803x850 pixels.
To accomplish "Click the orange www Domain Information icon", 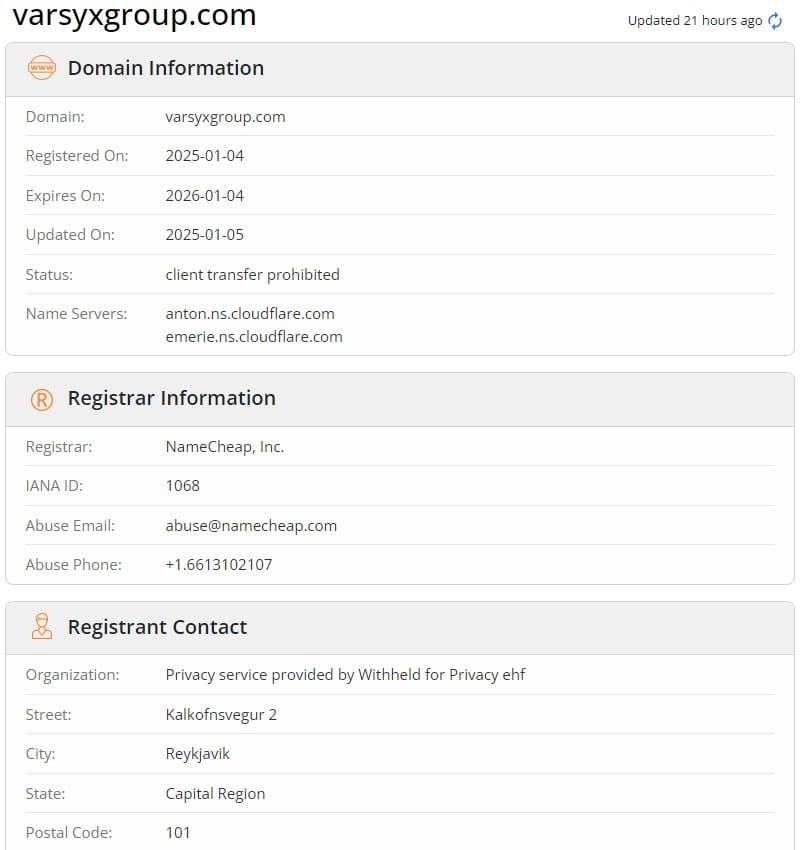I will (42, 68).
